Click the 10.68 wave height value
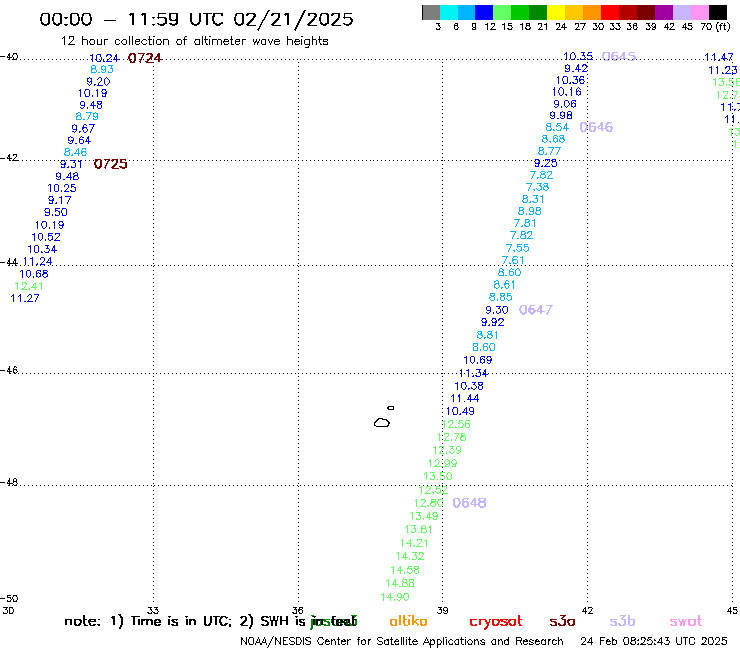The width and height of the screenshot is (740, 650). click(x=34, y=274)
